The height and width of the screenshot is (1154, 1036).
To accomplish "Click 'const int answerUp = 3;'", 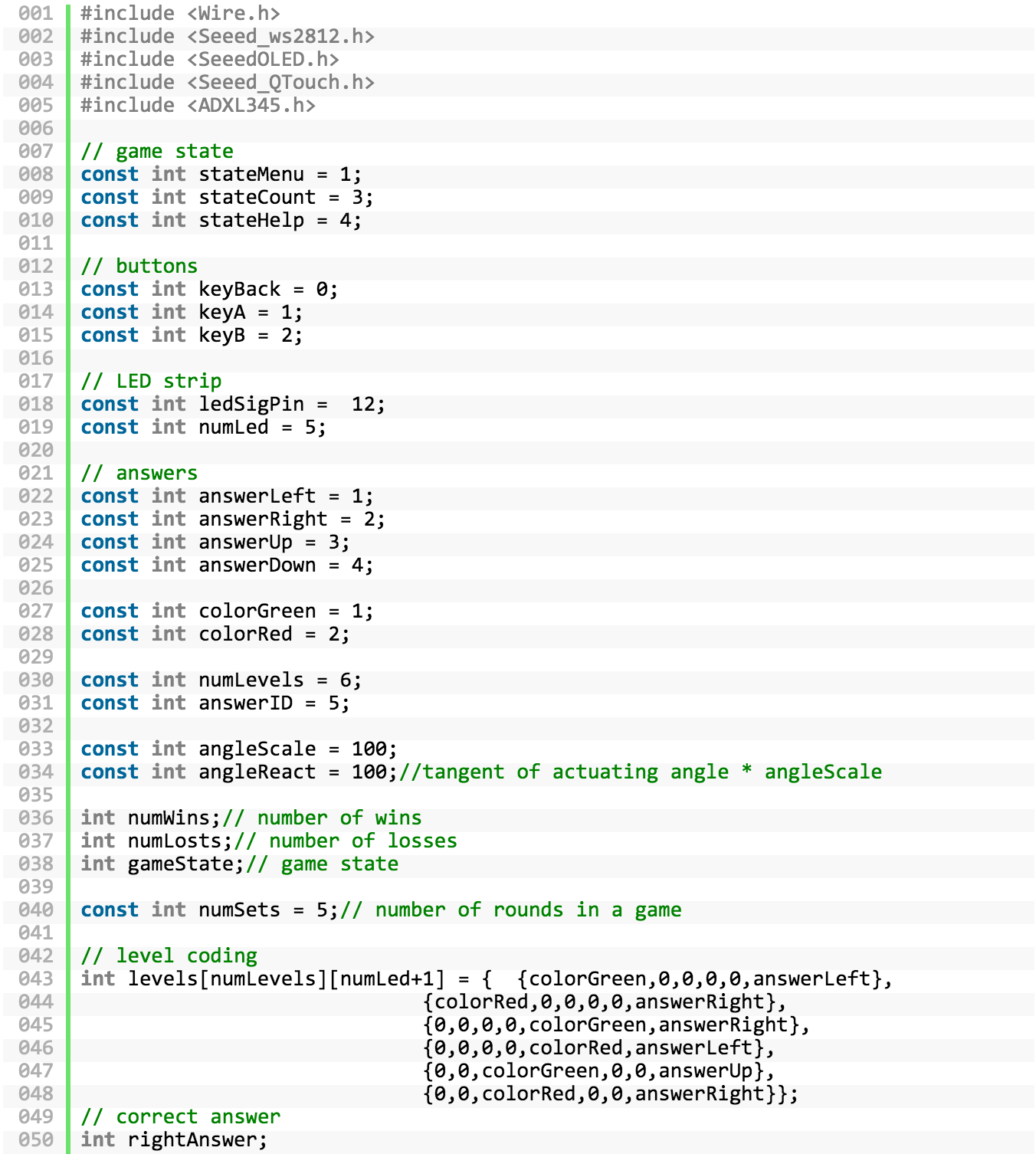I will click(x=216, y=542).
